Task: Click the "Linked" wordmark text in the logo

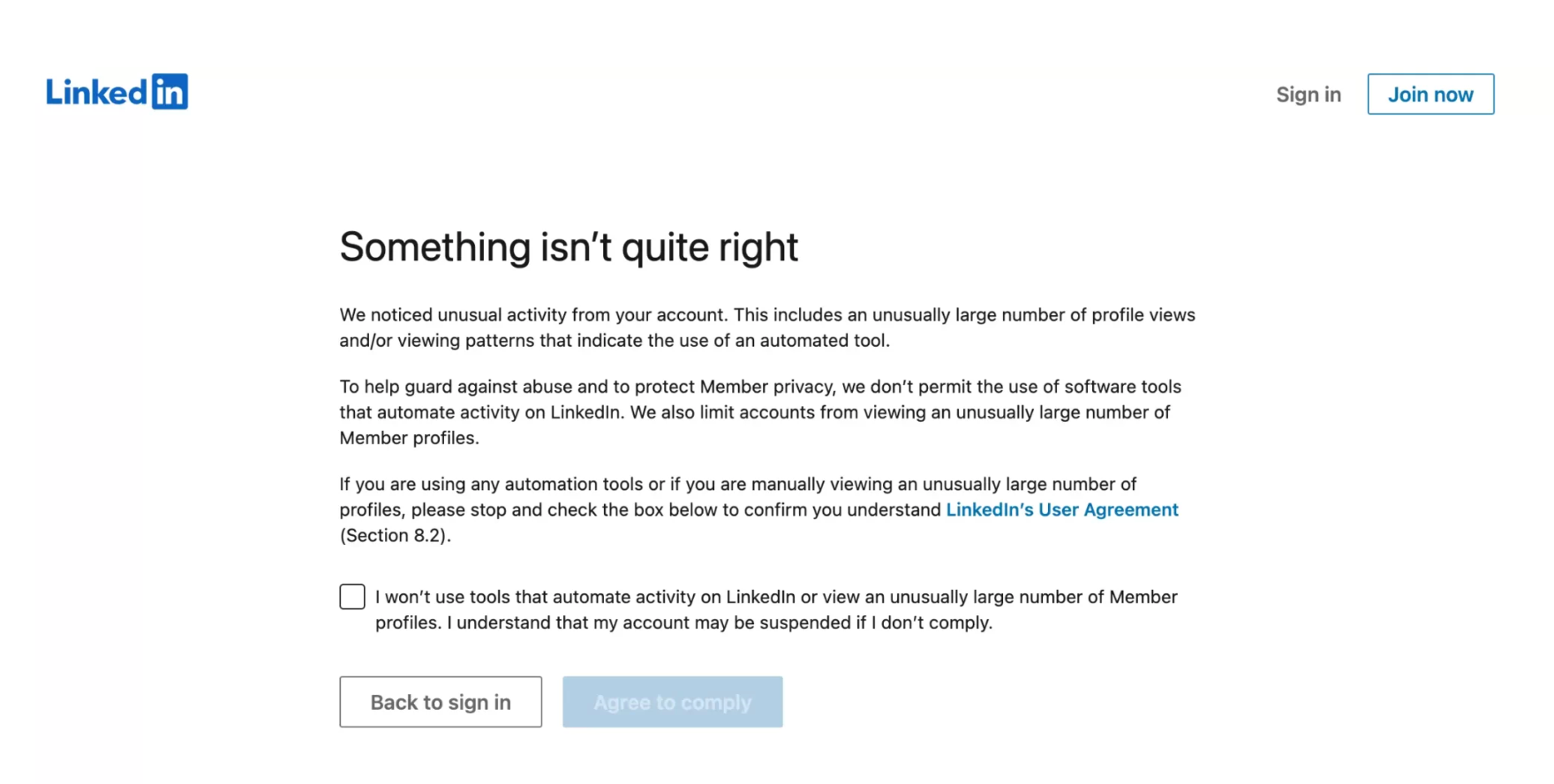Action: (96, 93)
